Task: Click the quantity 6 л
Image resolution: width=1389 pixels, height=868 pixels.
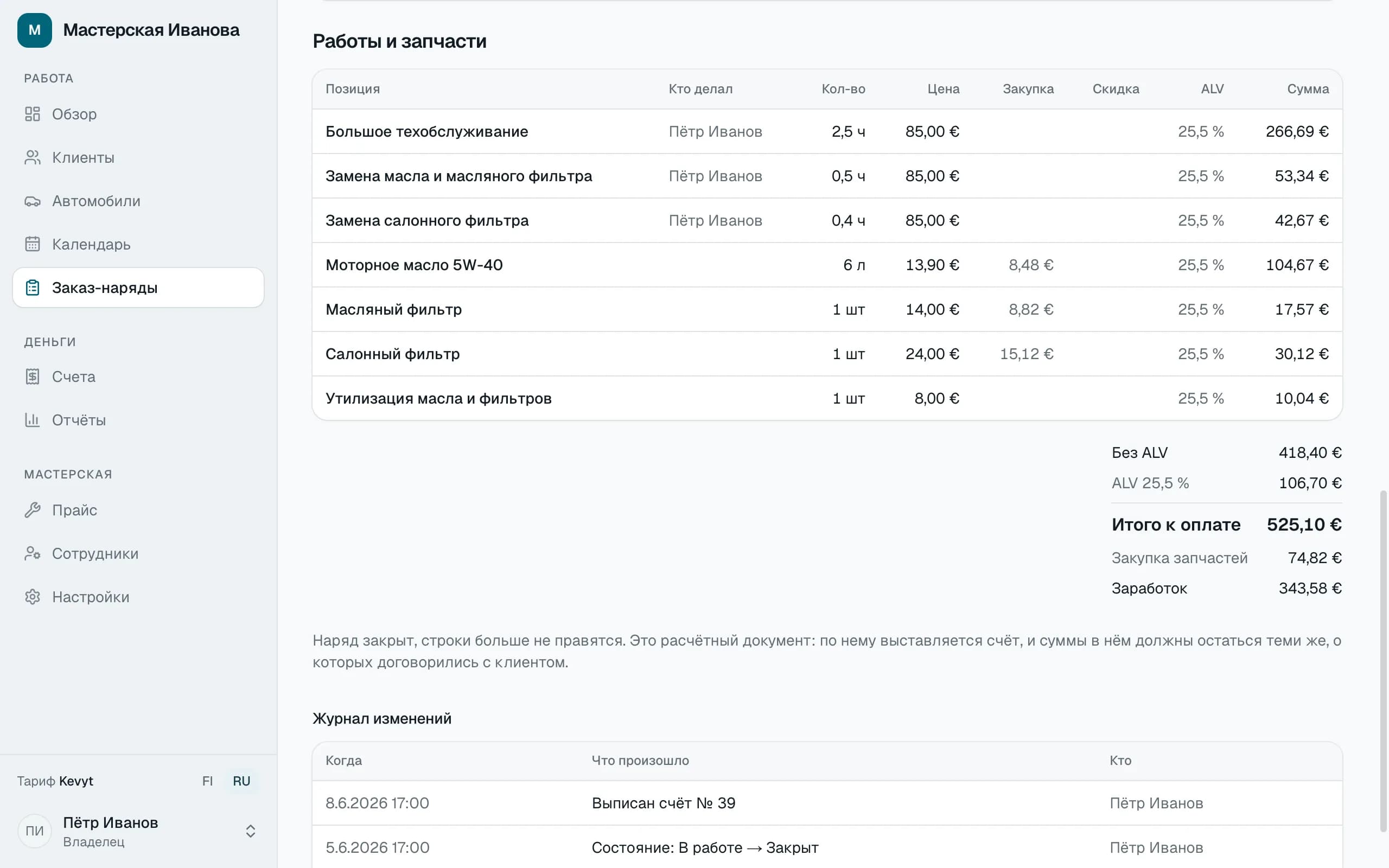Action: point(854,265)
